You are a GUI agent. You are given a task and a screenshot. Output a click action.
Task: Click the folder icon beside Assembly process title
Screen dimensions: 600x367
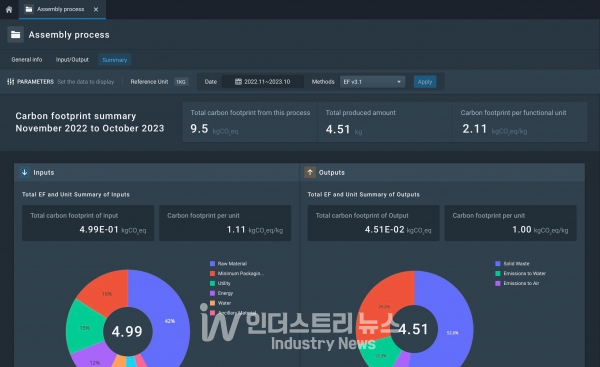[x=16, y=35]
